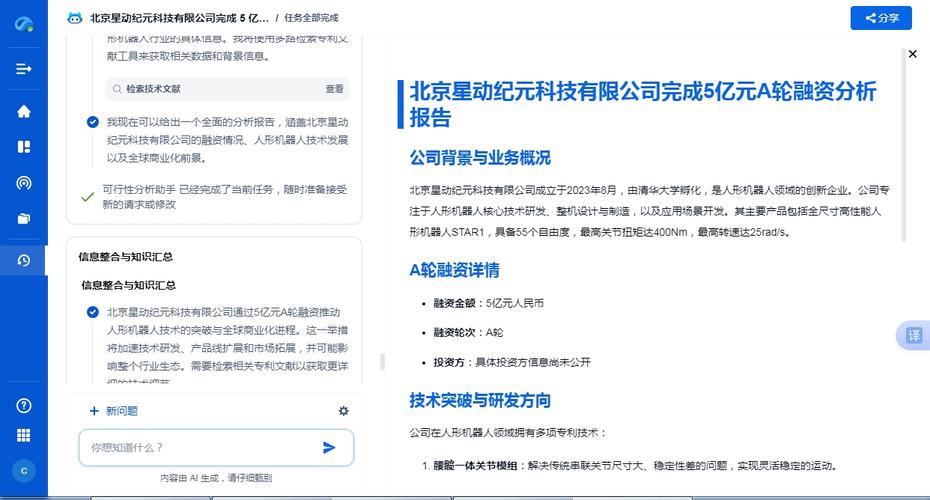Click 查看 in the 检索技术文献 row

click(x=335, y=89)
